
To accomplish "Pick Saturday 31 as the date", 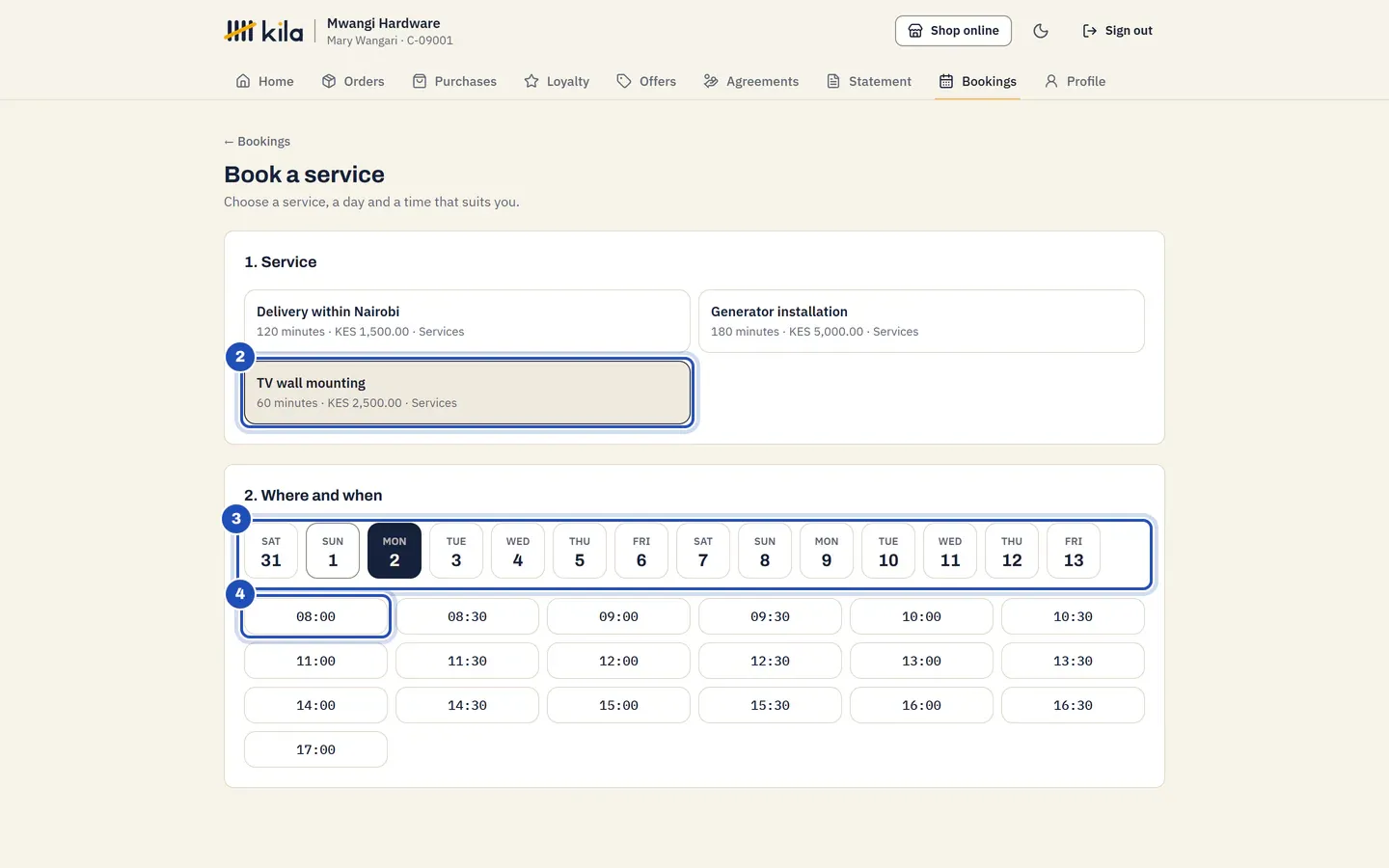I will 271,551.
